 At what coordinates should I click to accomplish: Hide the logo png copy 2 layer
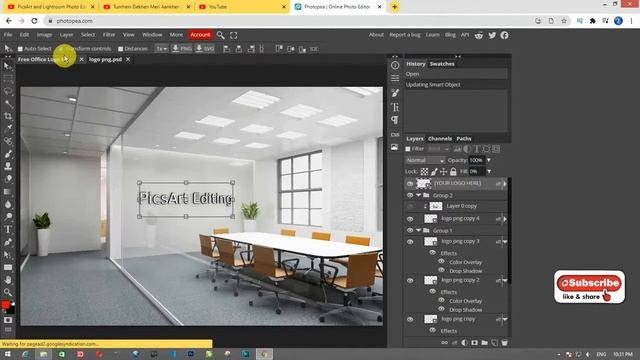pos(410,280)
